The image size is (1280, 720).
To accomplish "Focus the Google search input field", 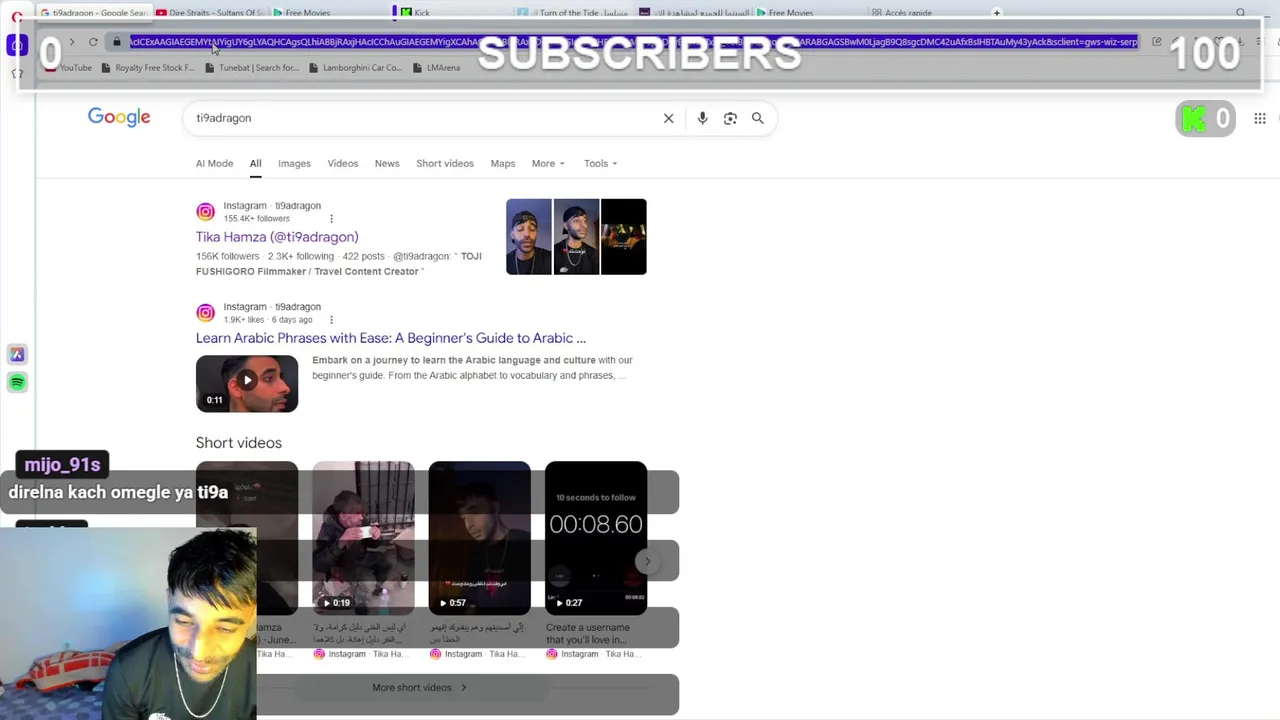I will pyautogui.click(x=425, y=118).
